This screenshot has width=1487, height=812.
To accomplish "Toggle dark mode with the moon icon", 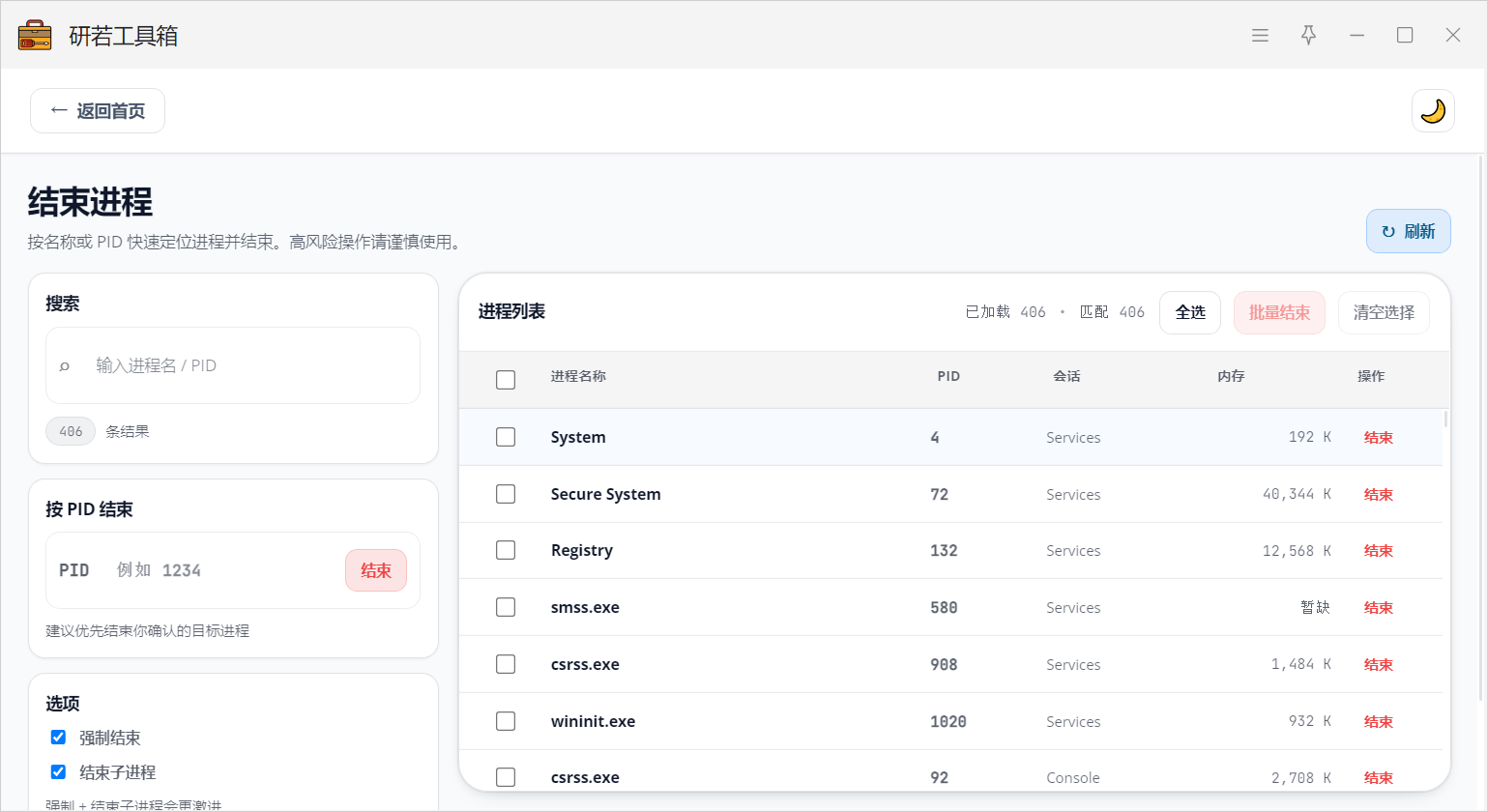I will [x=1433, y=111].
